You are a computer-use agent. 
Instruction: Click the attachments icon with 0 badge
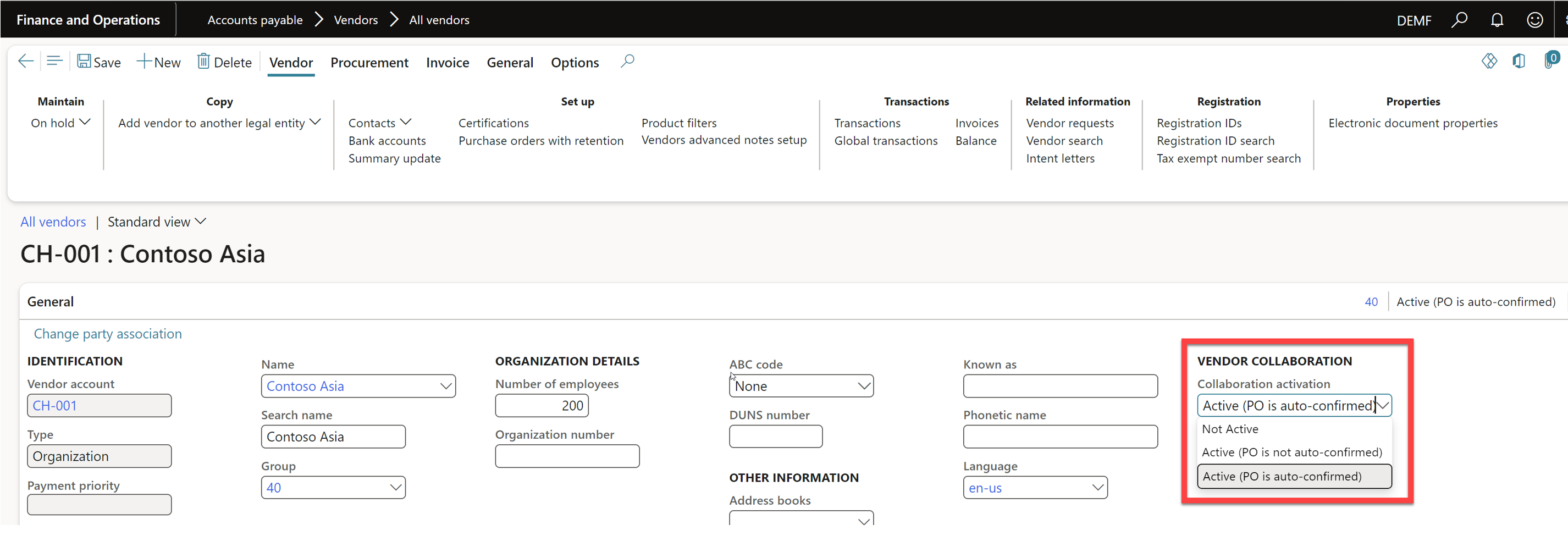pyautogui.click(x=1551, y=60)
